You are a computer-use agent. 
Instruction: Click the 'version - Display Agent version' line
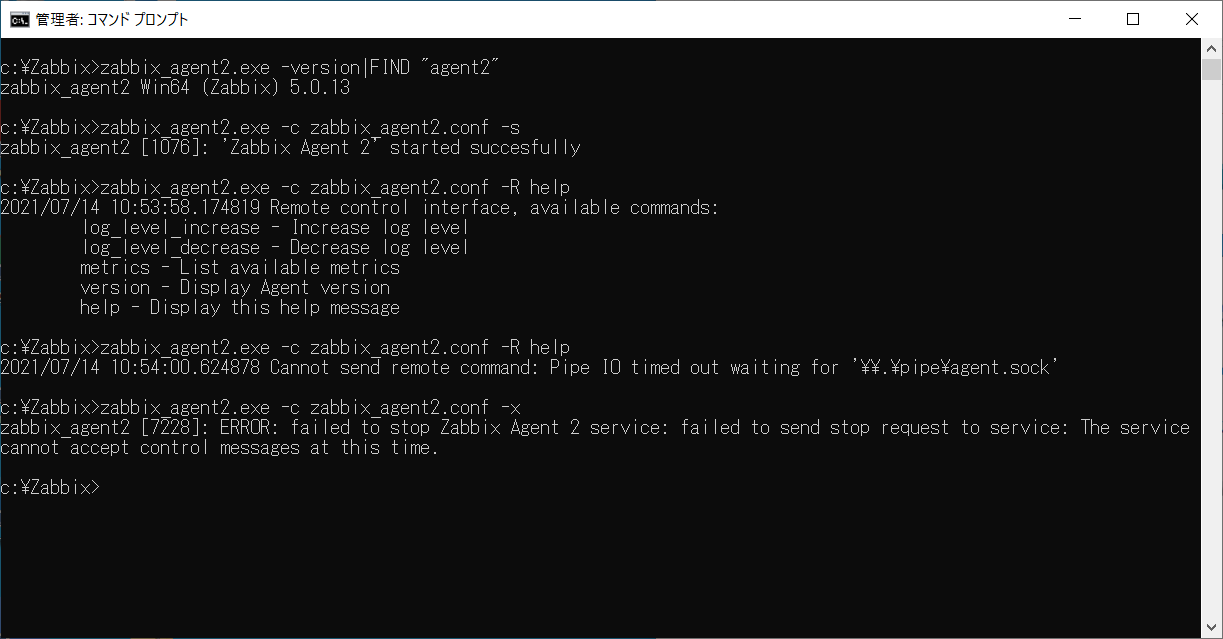pyautogui.click(x=235, y=287)
